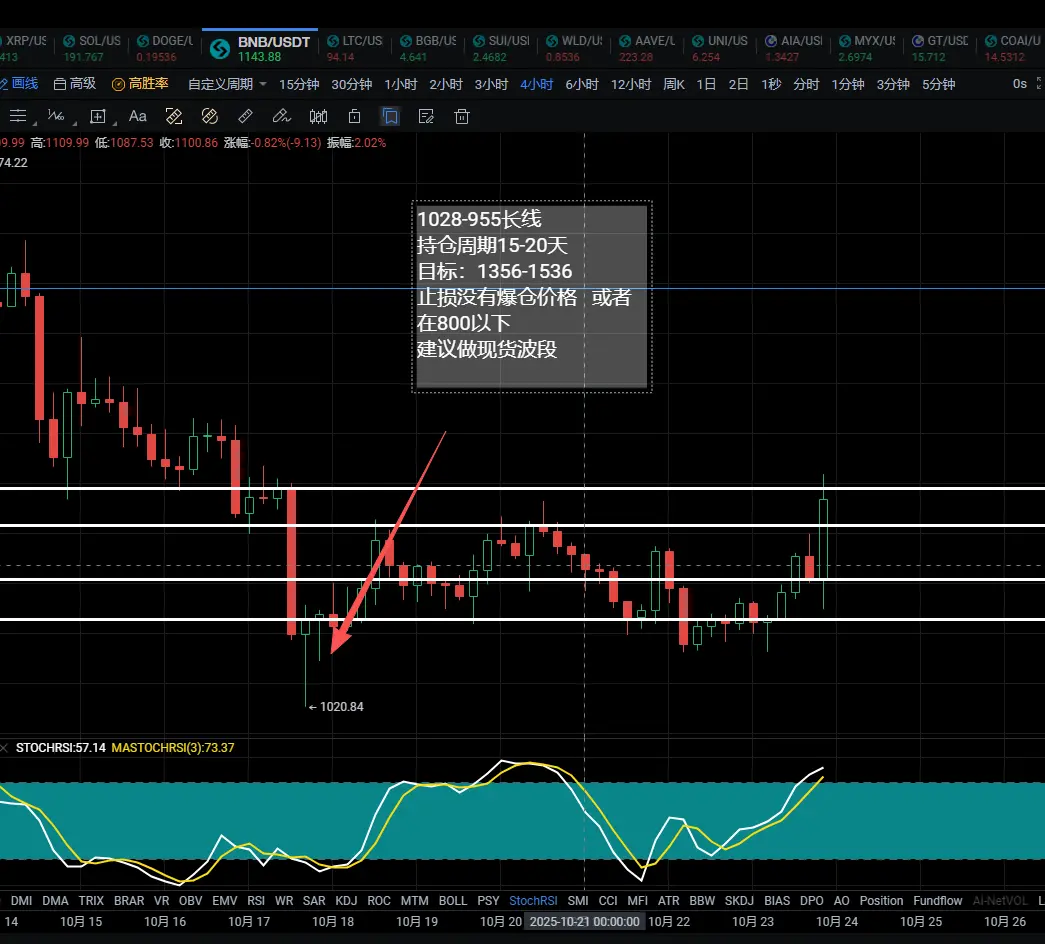1045x944 pixels.
Task: Switch to the 2日 timeframe
Action: (738, 84)
